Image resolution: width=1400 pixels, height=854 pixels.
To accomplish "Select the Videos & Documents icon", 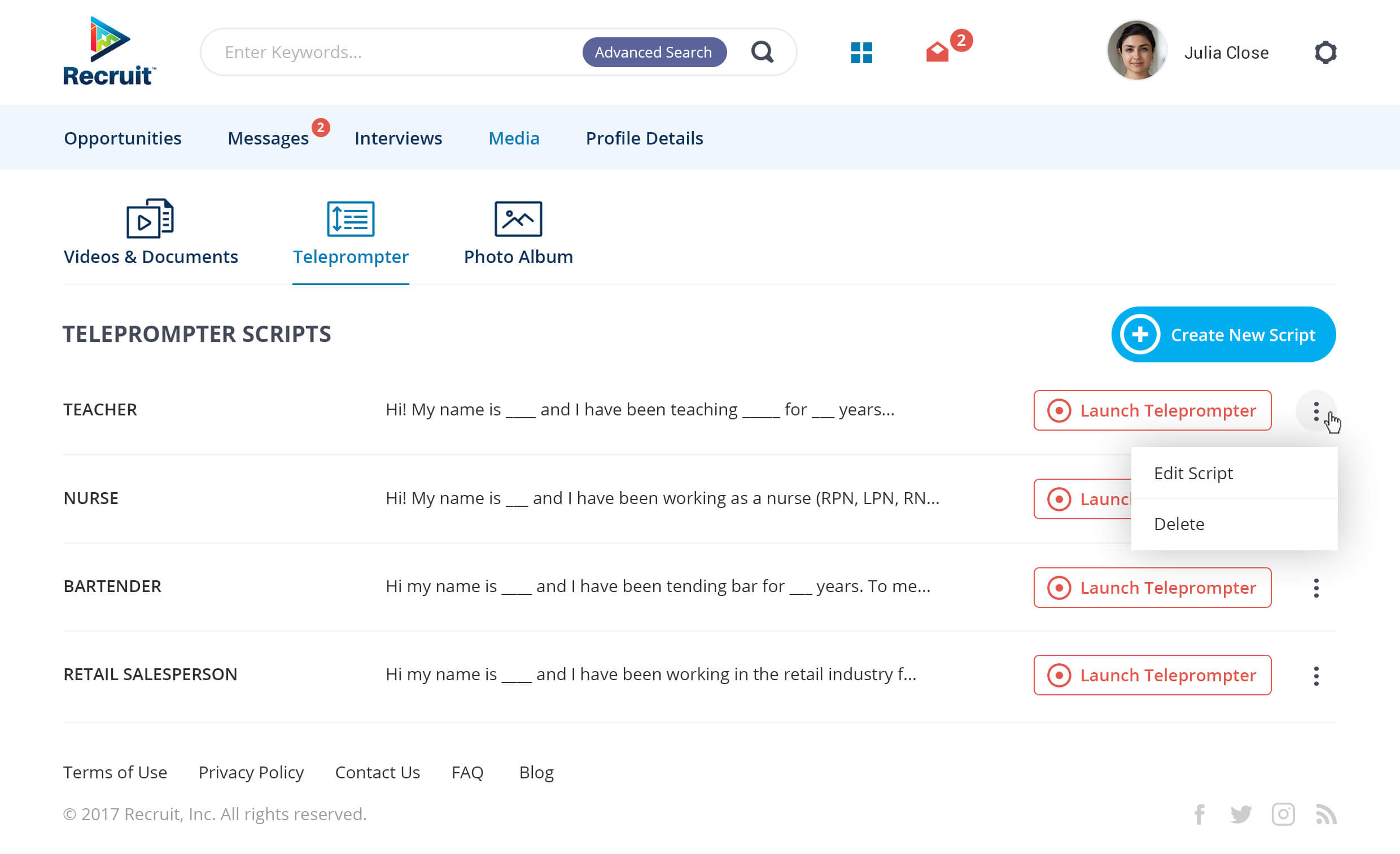I will tap(149, 219).
